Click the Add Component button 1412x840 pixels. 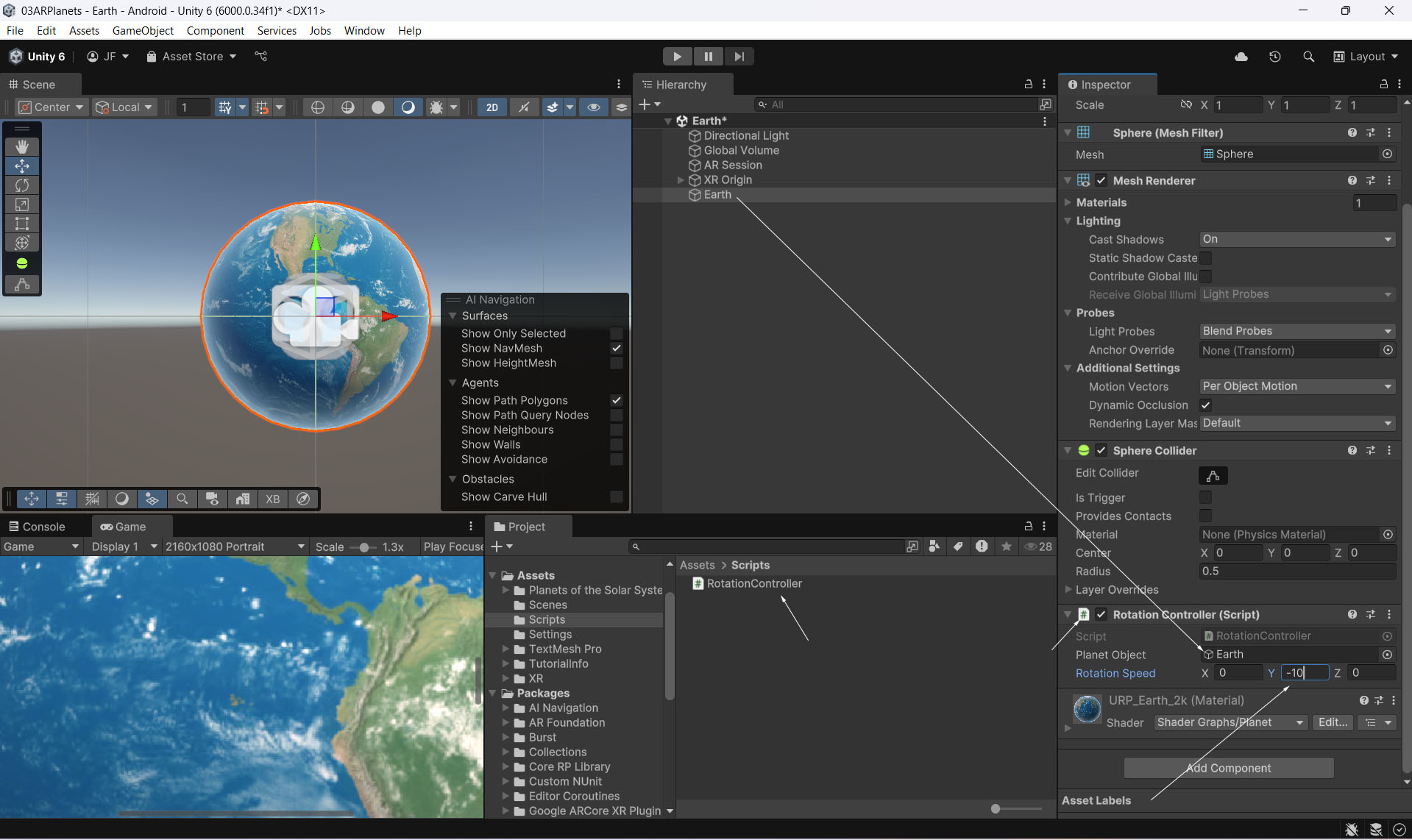coord(1228,768)
